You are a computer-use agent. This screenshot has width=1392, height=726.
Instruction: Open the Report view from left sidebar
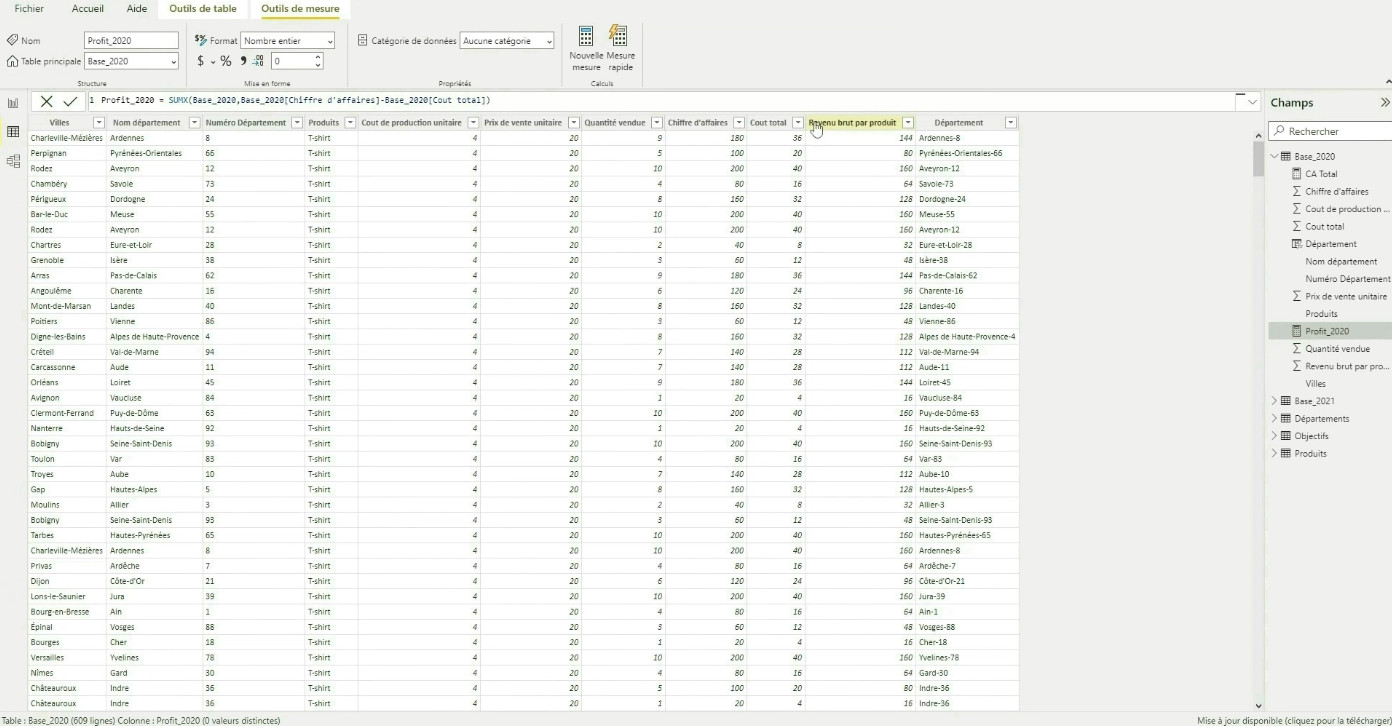pyautogui.click(x=13, y=103)
